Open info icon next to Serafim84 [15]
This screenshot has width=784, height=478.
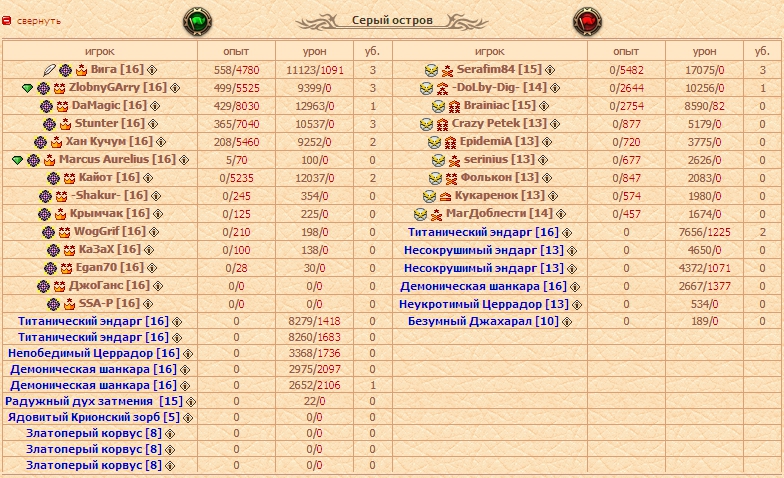550,70
